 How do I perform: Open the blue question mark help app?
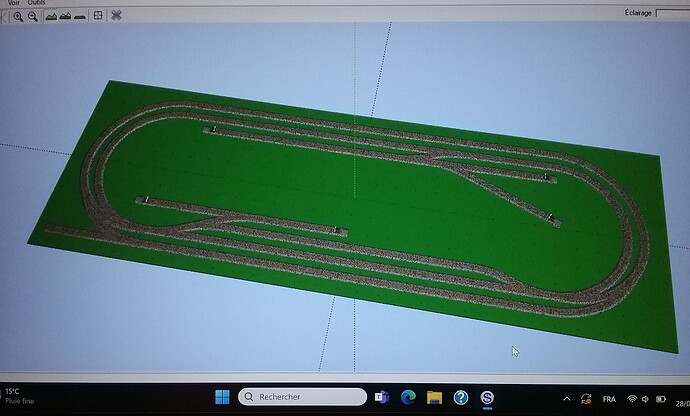coord(461,398)
